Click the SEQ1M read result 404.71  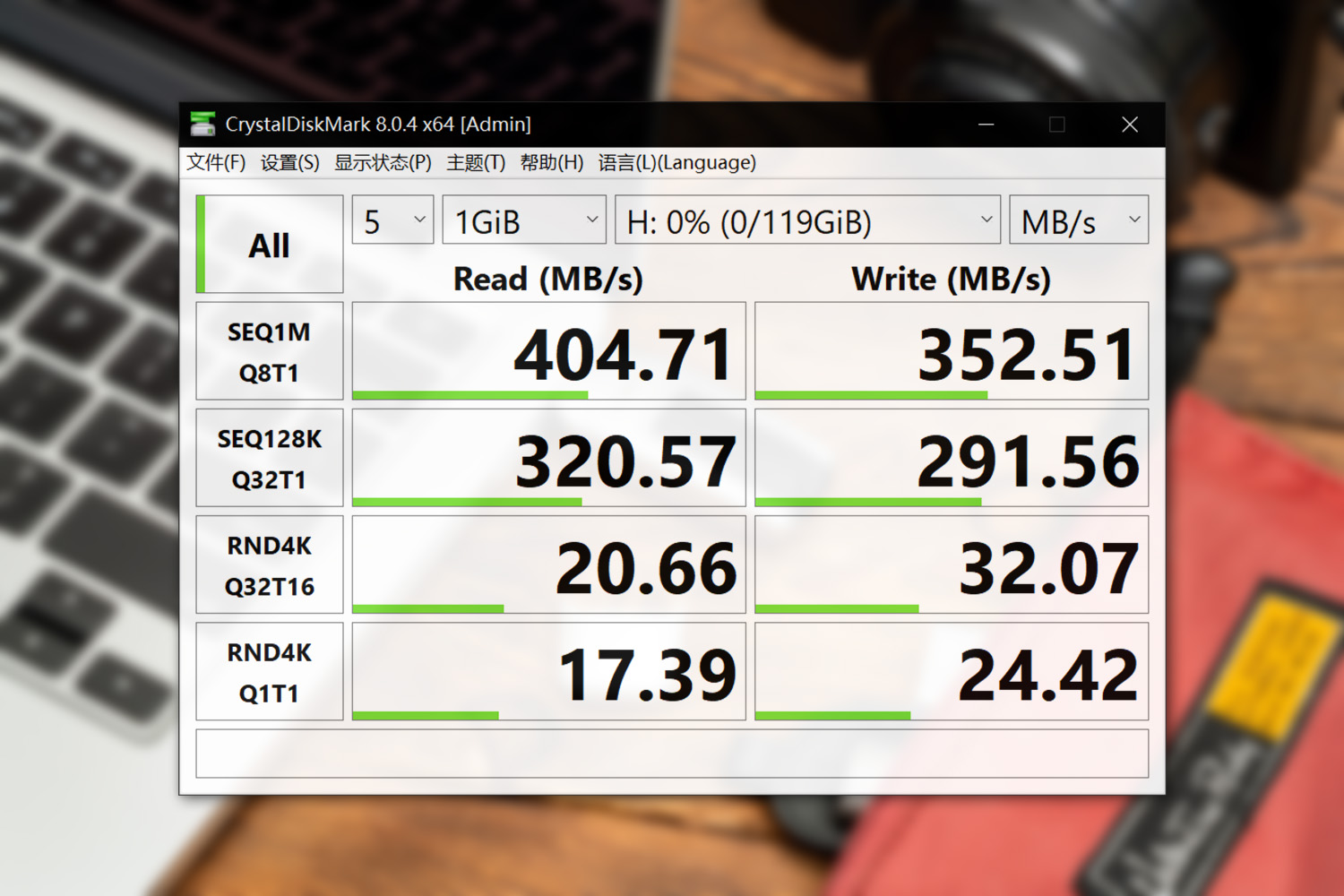coord(549,351)
